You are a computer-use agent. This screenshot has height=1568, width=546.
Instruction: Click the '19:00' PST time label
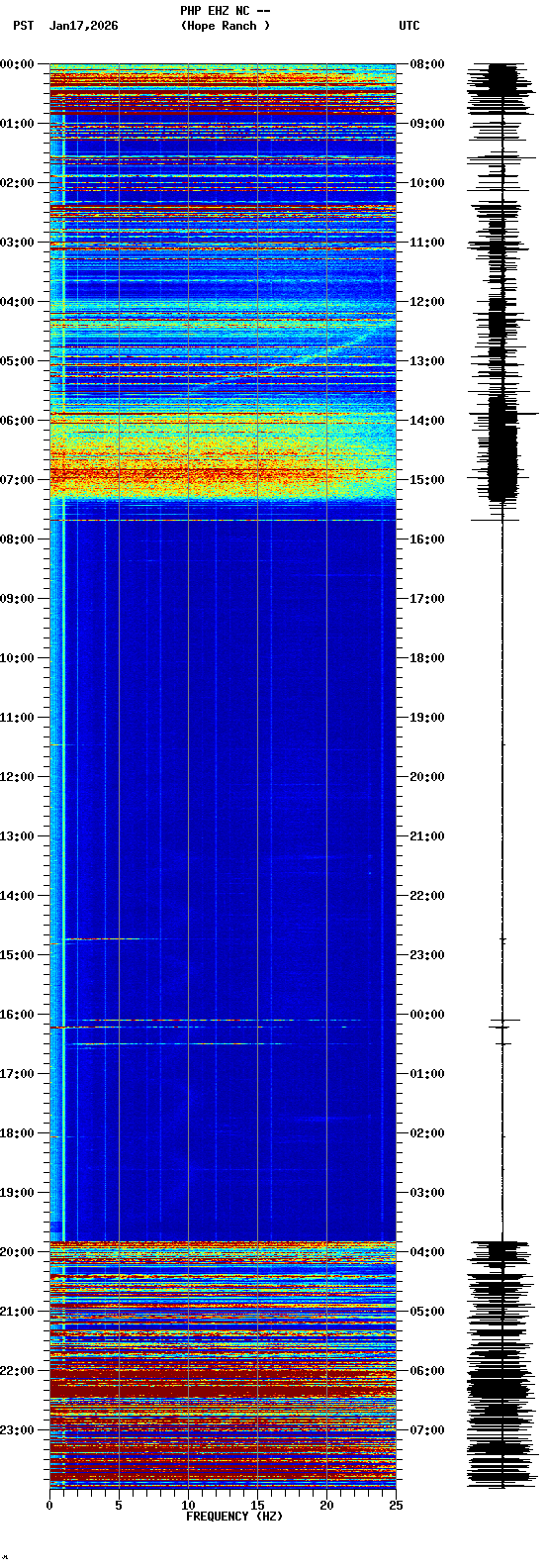[x=18, y=1193]
